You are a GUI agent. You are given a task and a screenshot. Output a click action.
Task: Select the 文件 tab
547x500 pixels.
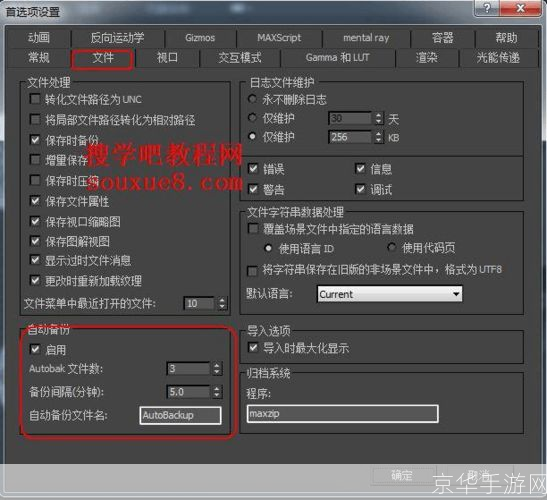click(x=103, y=58)
